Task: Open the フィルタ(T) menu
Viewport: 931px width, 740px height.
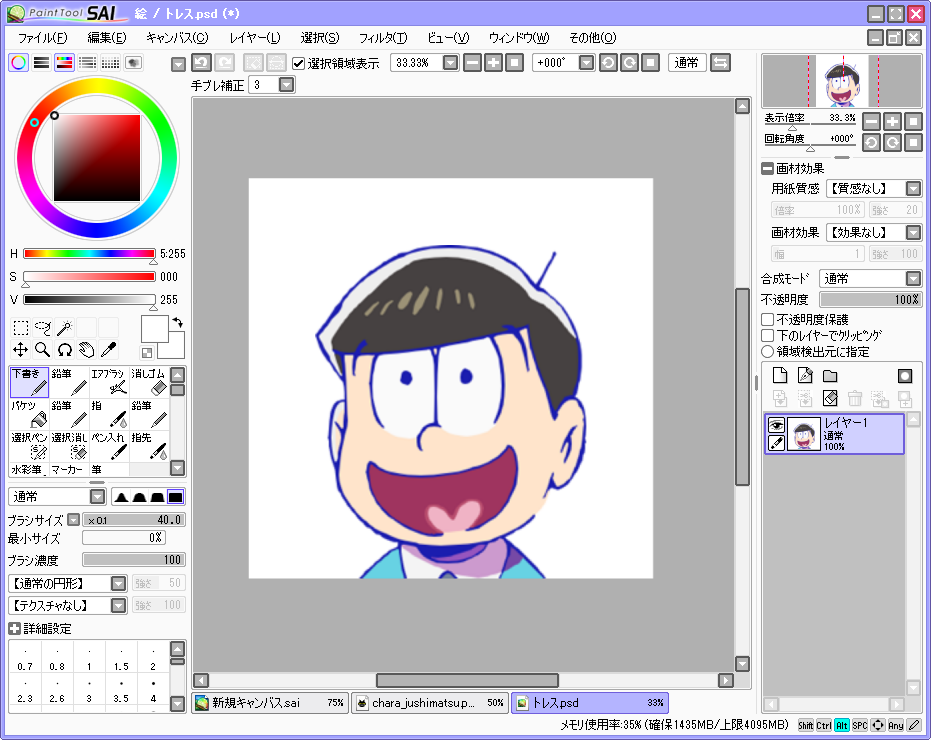Action: (x=383, y=38)
